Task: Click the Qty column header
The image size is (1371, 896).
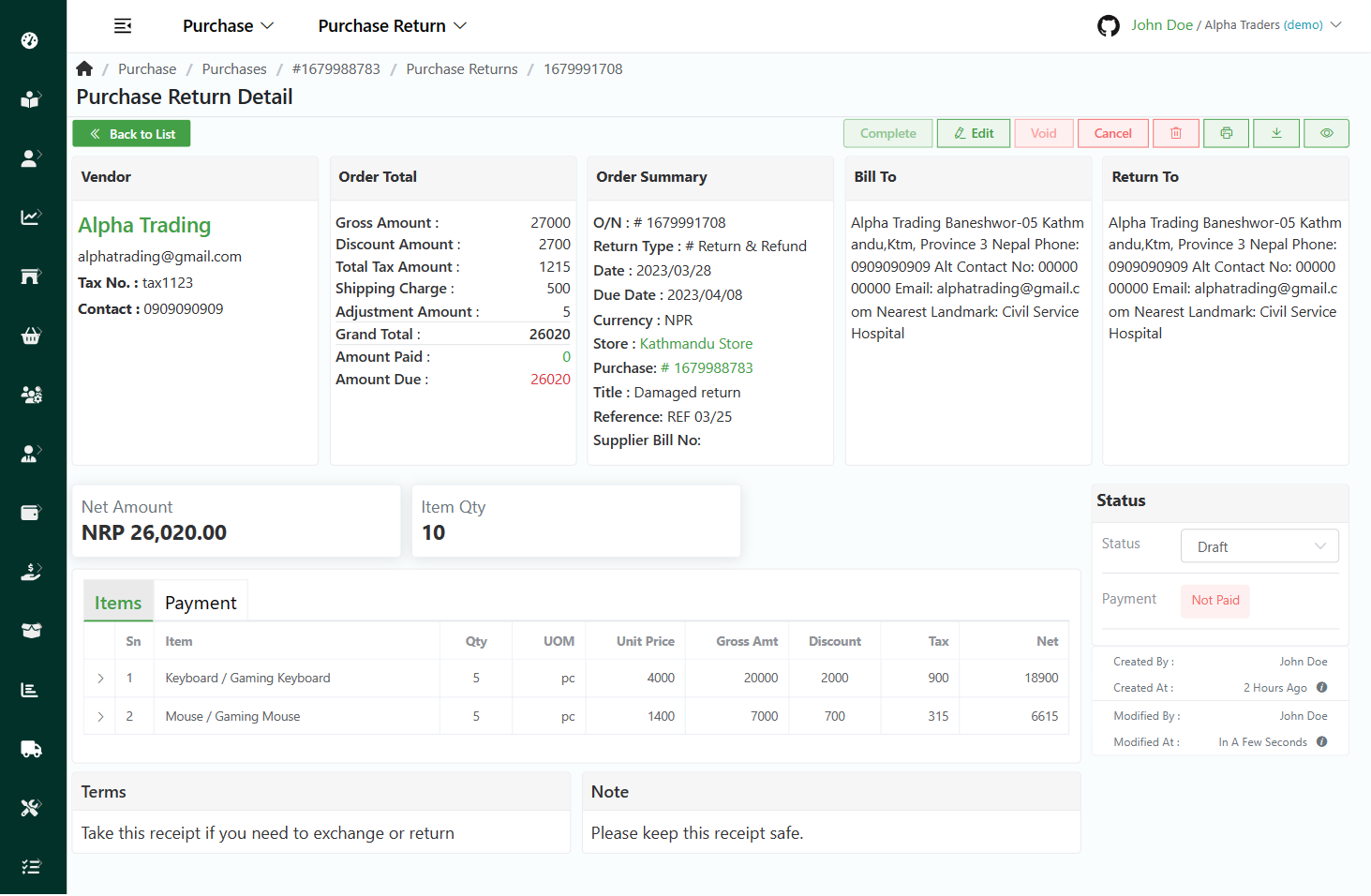Action: 476,641
